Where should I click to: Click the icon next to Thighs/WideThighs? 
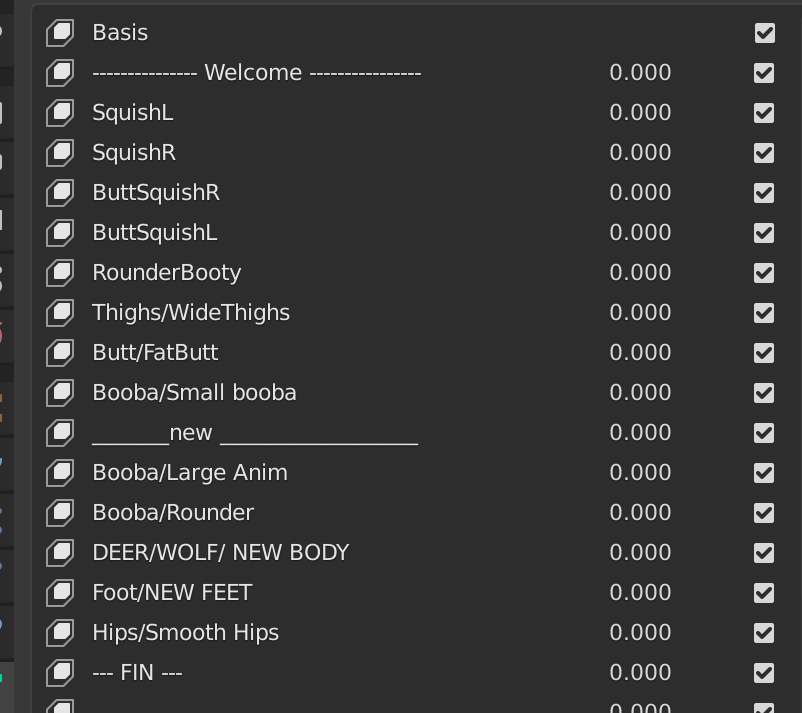tap(61, 313)
